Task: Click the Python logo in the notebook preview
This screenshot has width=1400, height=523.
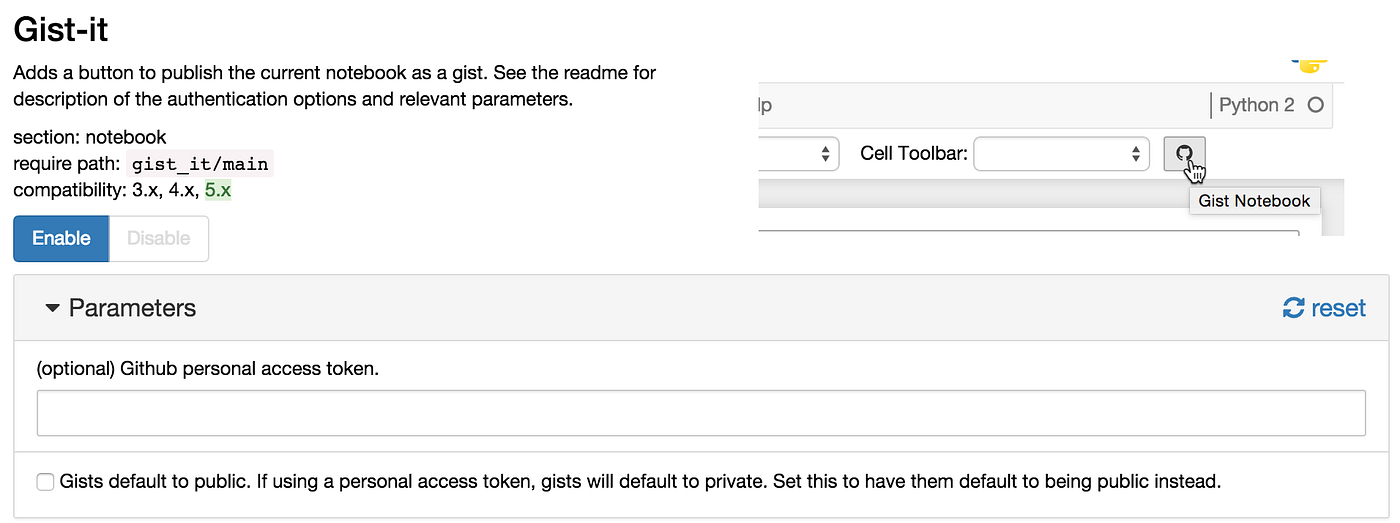Action: [1309, 65]
